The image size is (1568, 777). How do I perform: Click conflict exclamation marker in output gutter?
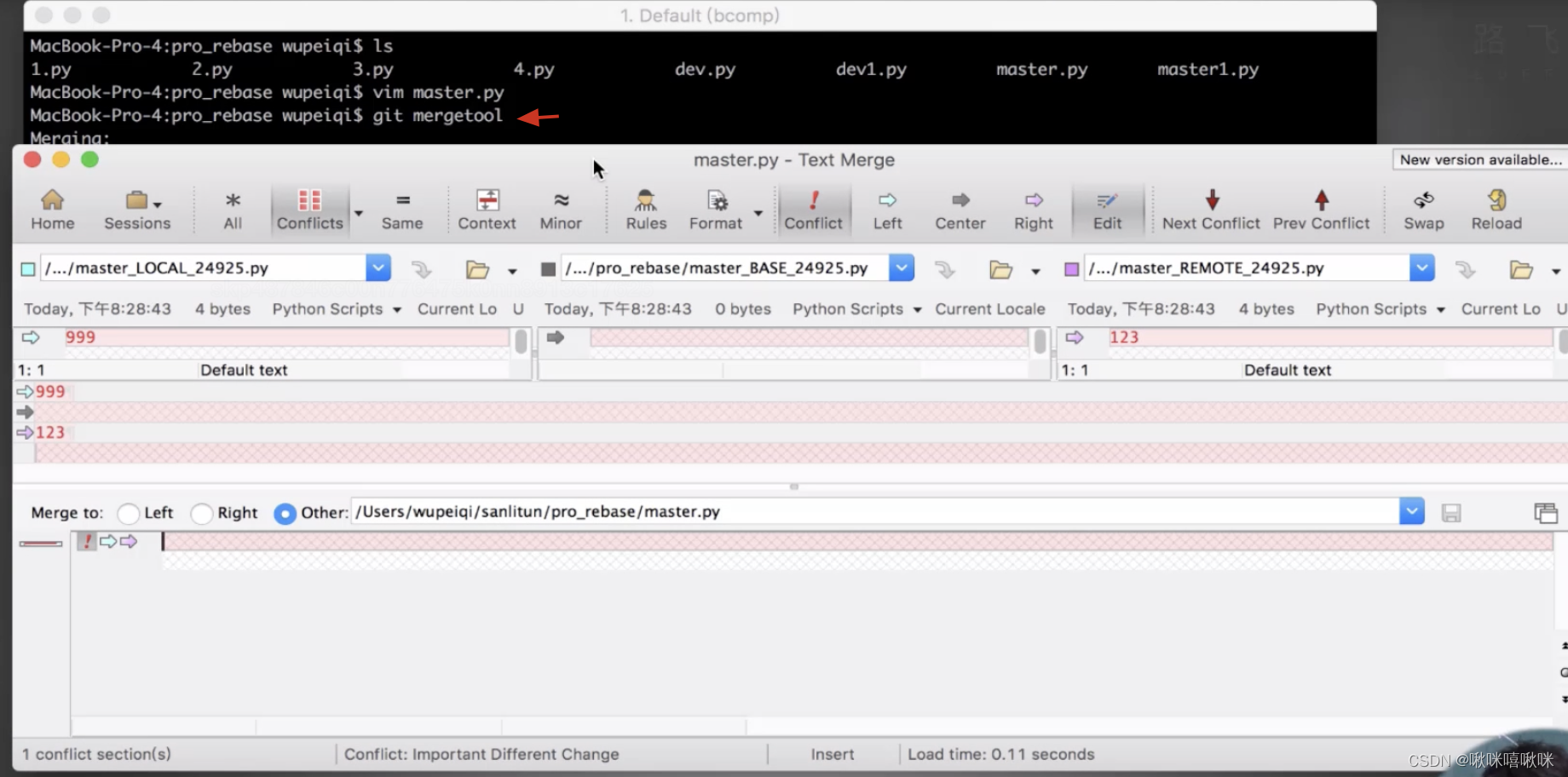(x=87, y=541)
